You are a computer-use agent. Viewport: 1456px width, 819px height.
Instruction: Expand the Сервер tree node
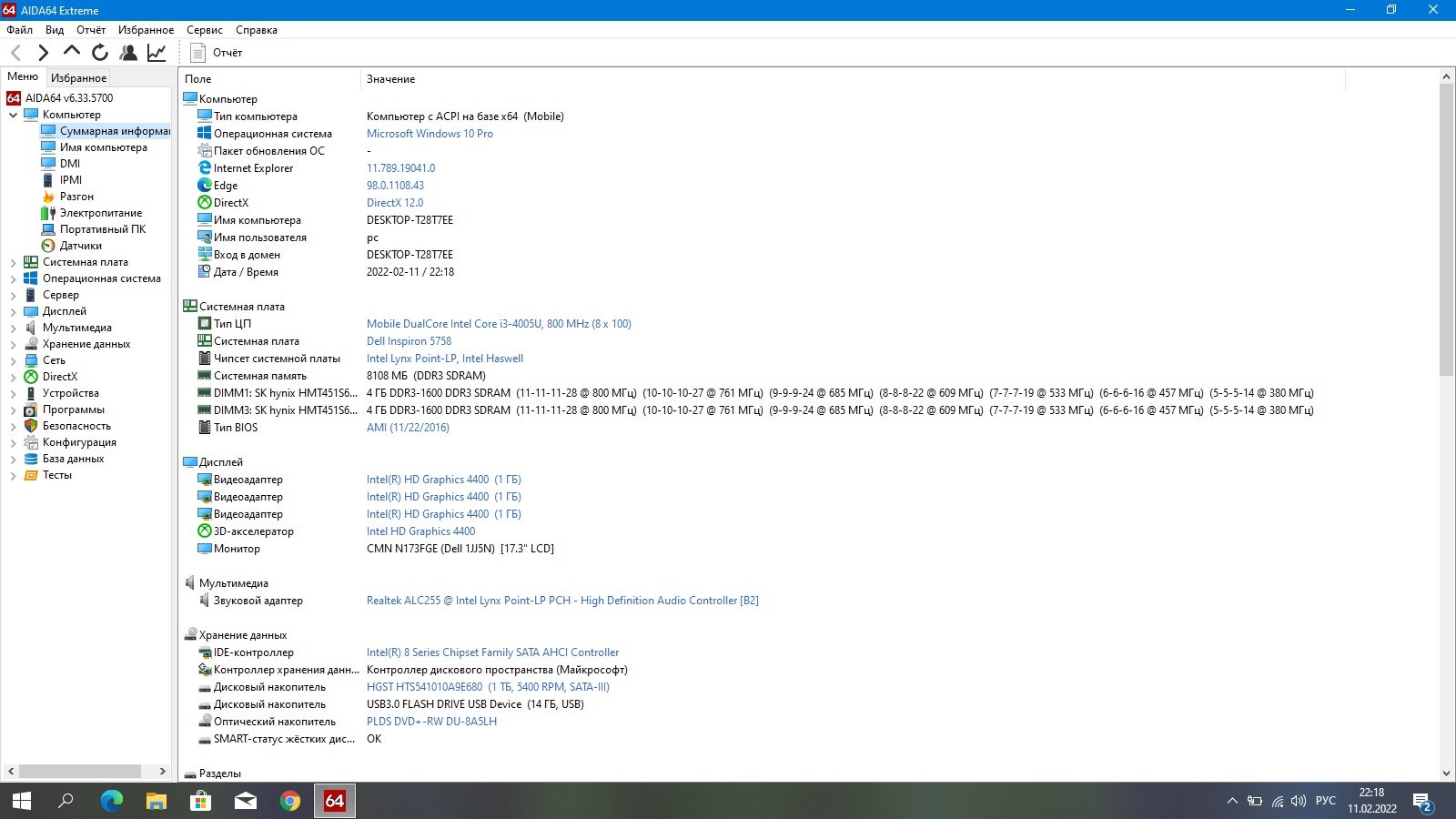(13, 295)
